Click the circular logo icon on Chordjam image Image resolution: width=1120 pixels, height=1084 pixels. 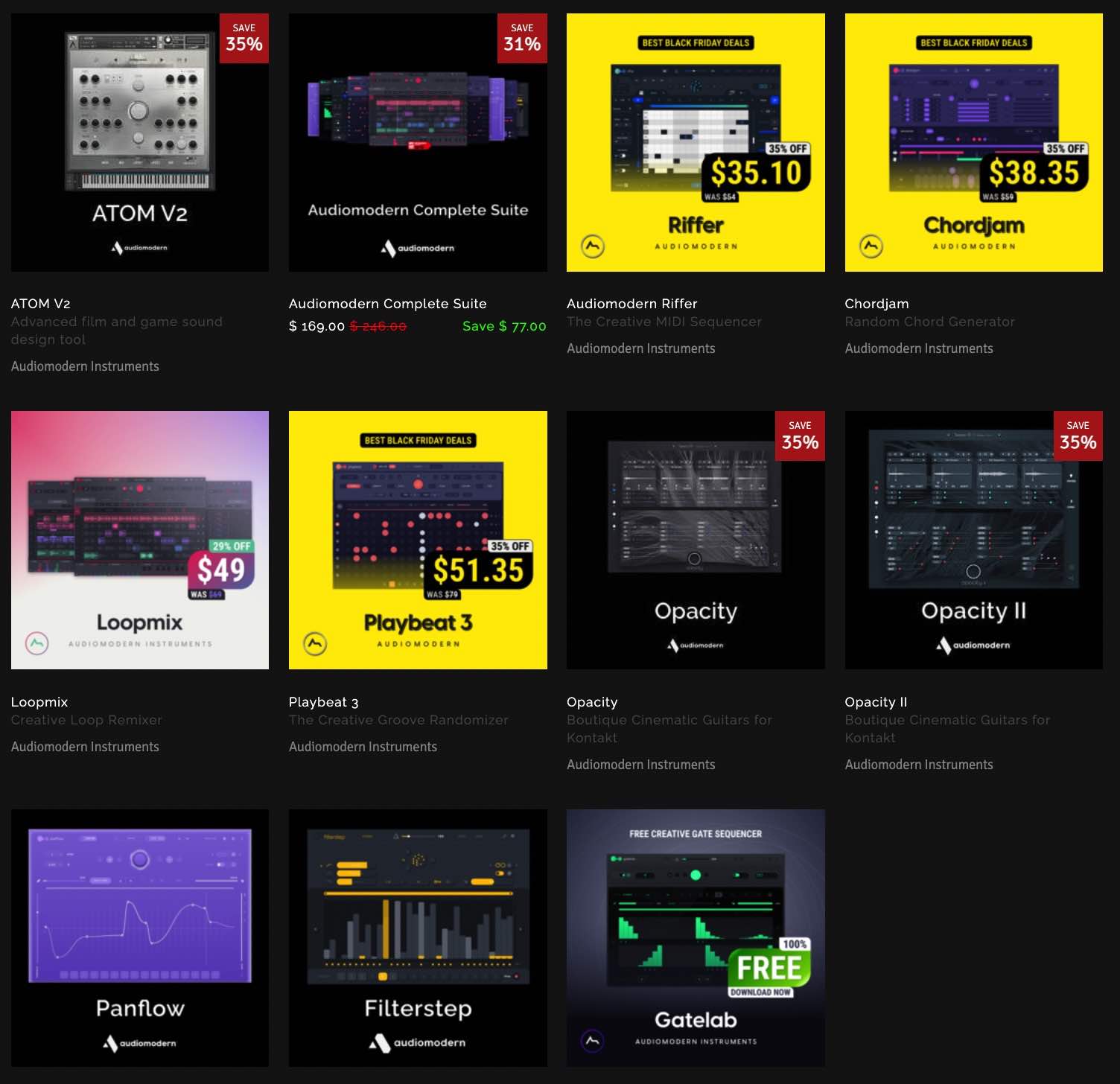tap(871, 246)
